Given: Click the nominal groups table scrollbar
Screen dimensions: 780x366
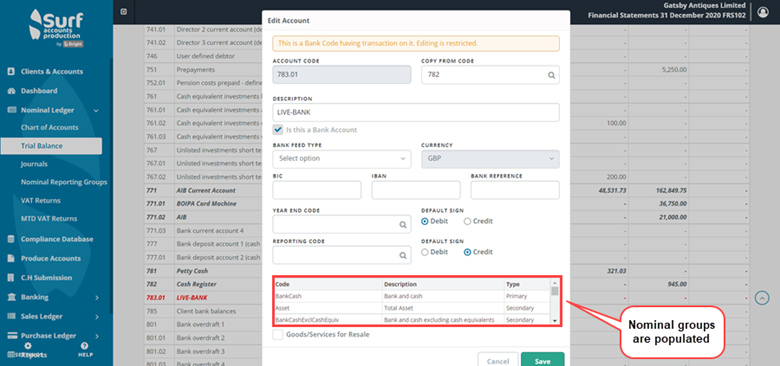Looking at the screenshot, I should (x=555, y=301).
